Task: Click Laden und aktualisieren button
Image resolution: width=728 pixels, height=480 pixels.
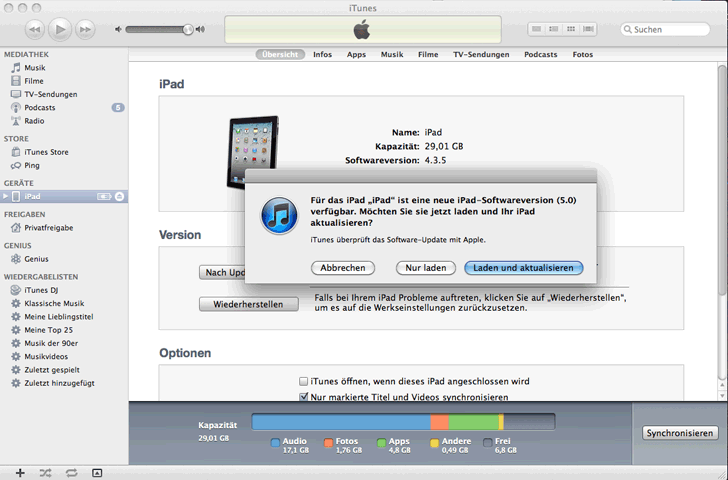Action: click(x=524, y=268)
